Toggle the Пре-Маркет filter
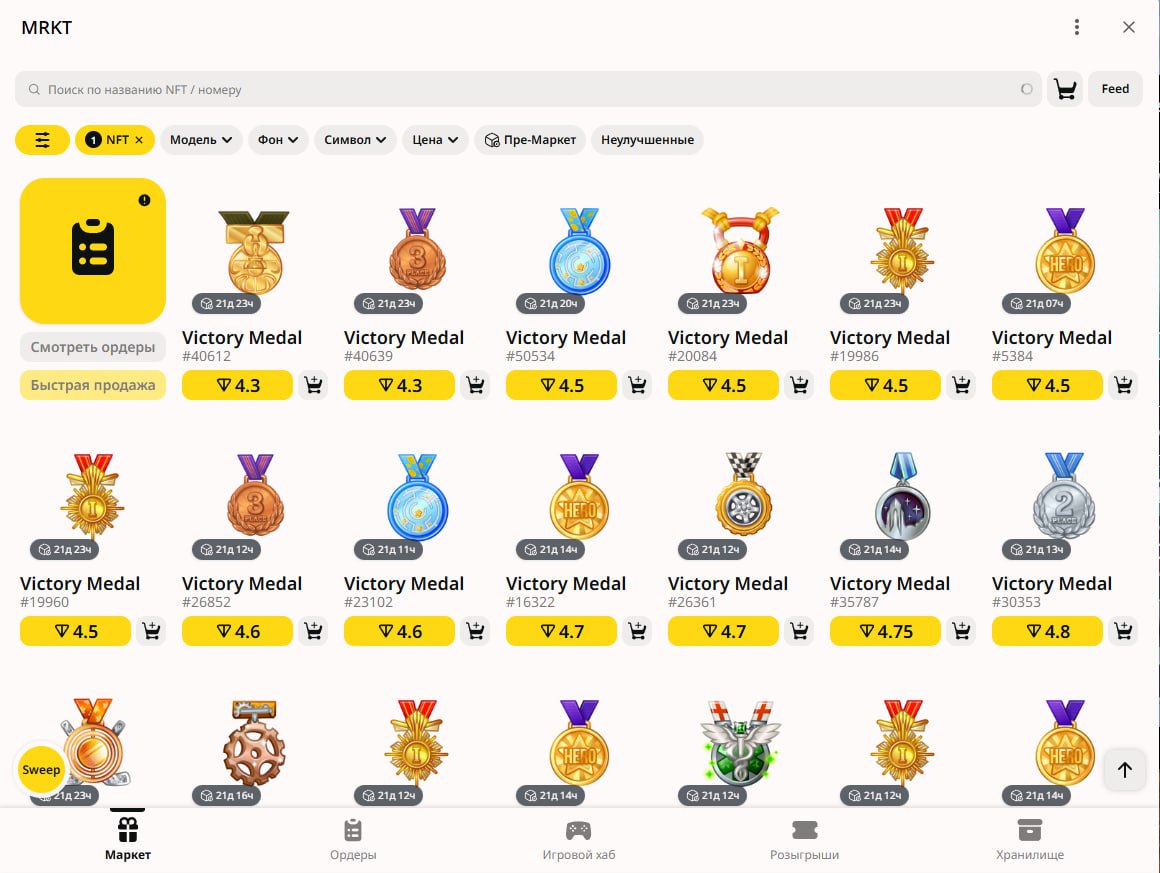Image resolution: width=1160 pixels, height=873 pixels. coord(530,140)
